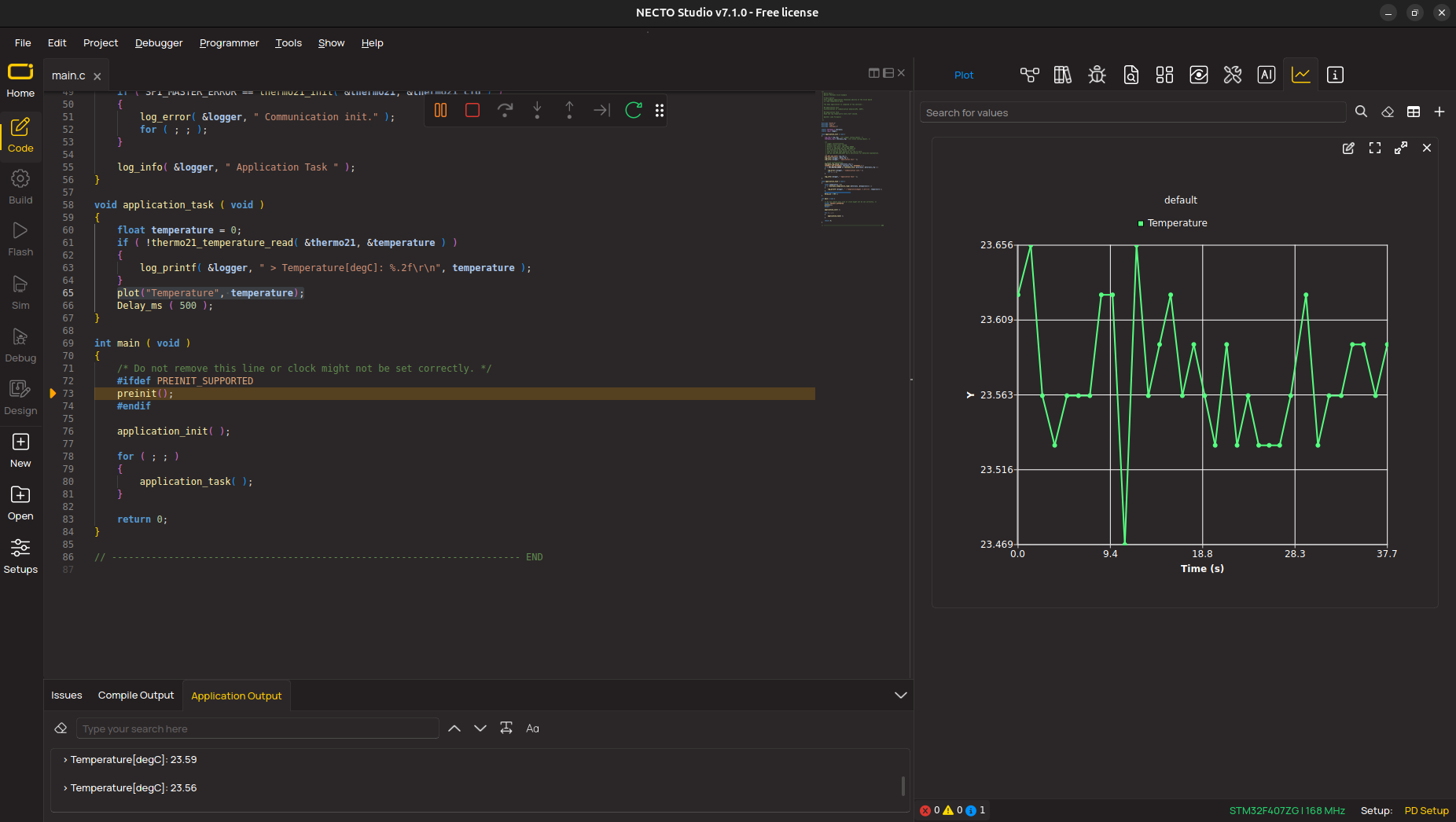The height and width of the screenshot is (822, 1456).
Task: Open the dashboard grid layout icon
Action: 1164,75
